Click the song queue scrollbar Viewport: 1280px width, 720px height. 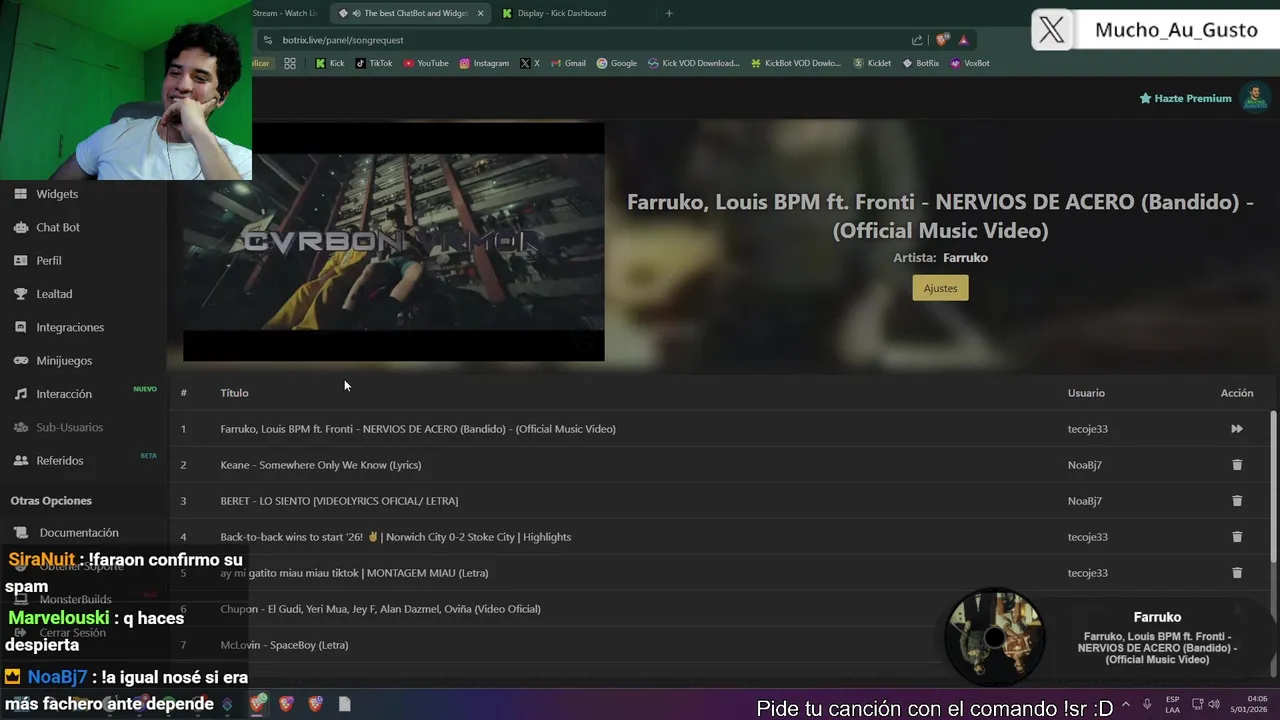coord(1273,485)
